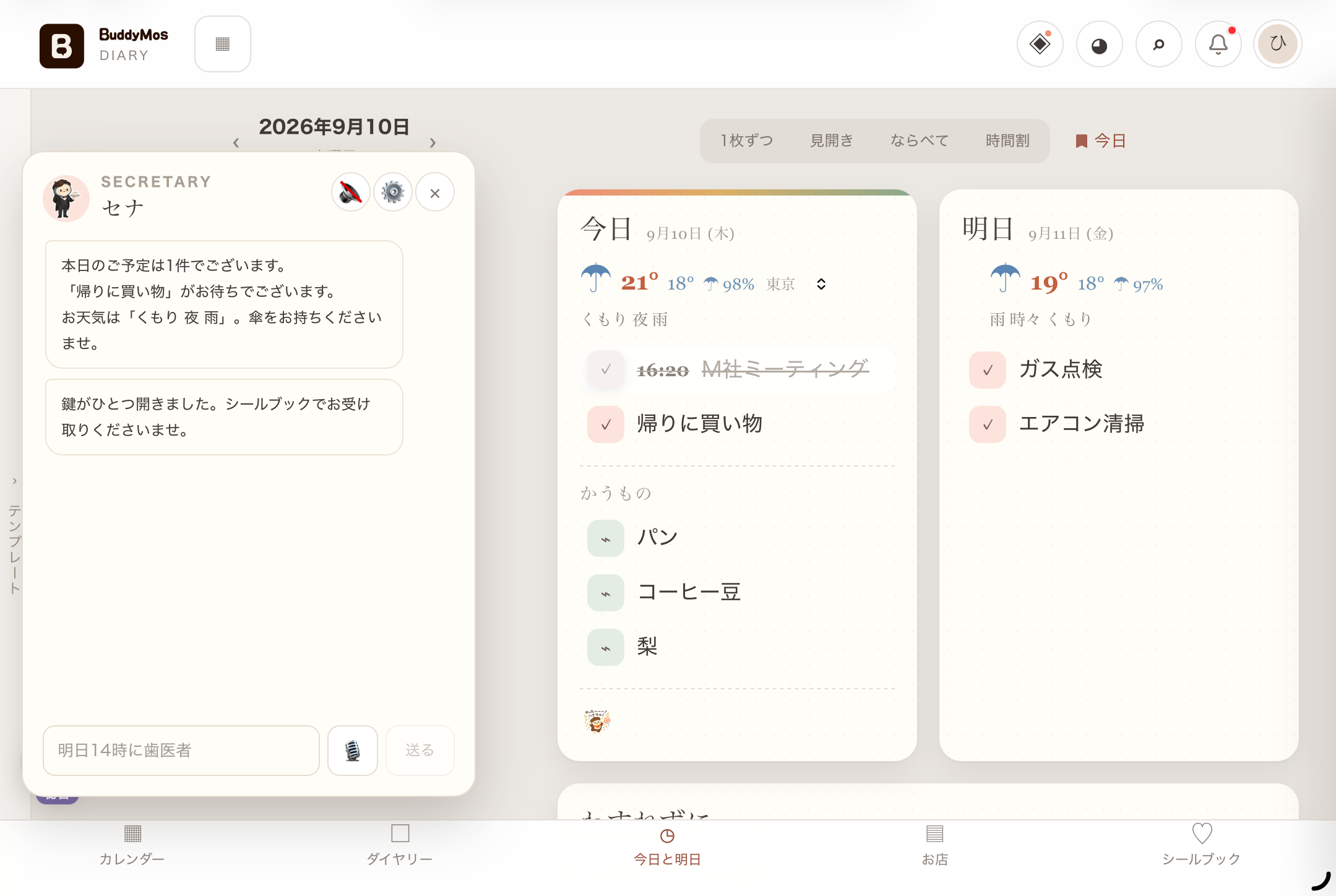Image resolution: width=1336 pixels, height=896 pixels.
Task: Check off ガス点検 task
Action: click(988, 370)
